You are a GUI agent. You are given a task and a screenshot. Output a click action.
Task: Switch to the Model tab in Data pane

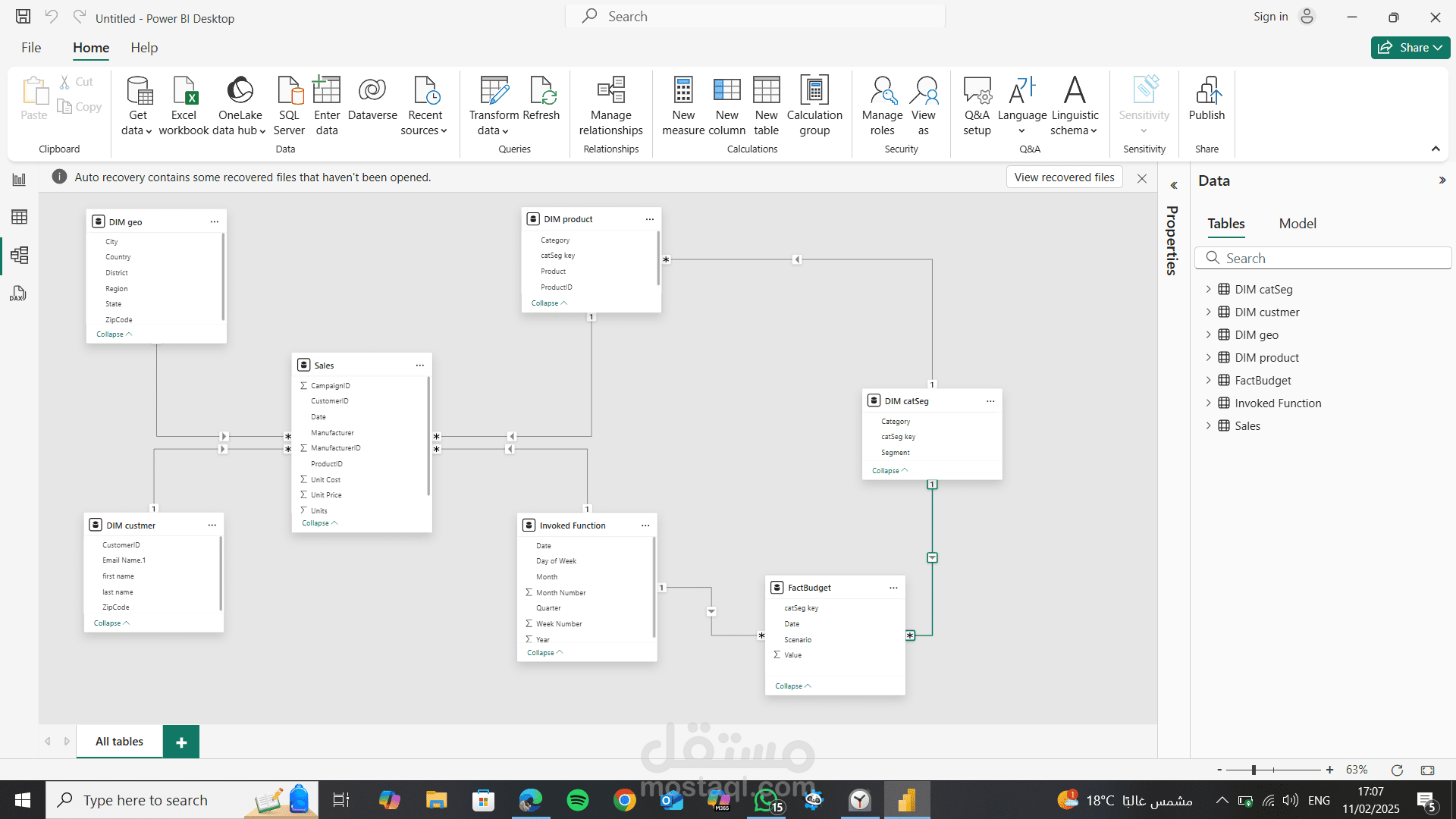click(1298, 224)
